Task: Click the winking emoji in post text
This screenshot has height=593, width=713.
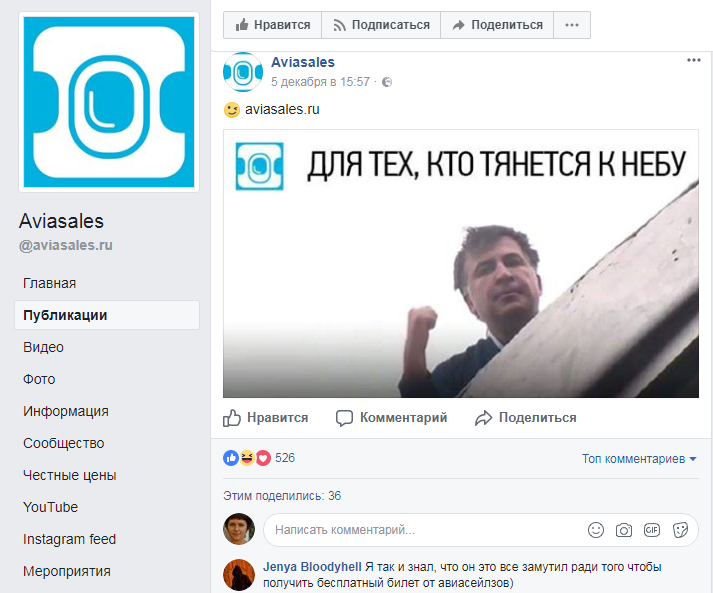Action: click(x=232, y=110)
